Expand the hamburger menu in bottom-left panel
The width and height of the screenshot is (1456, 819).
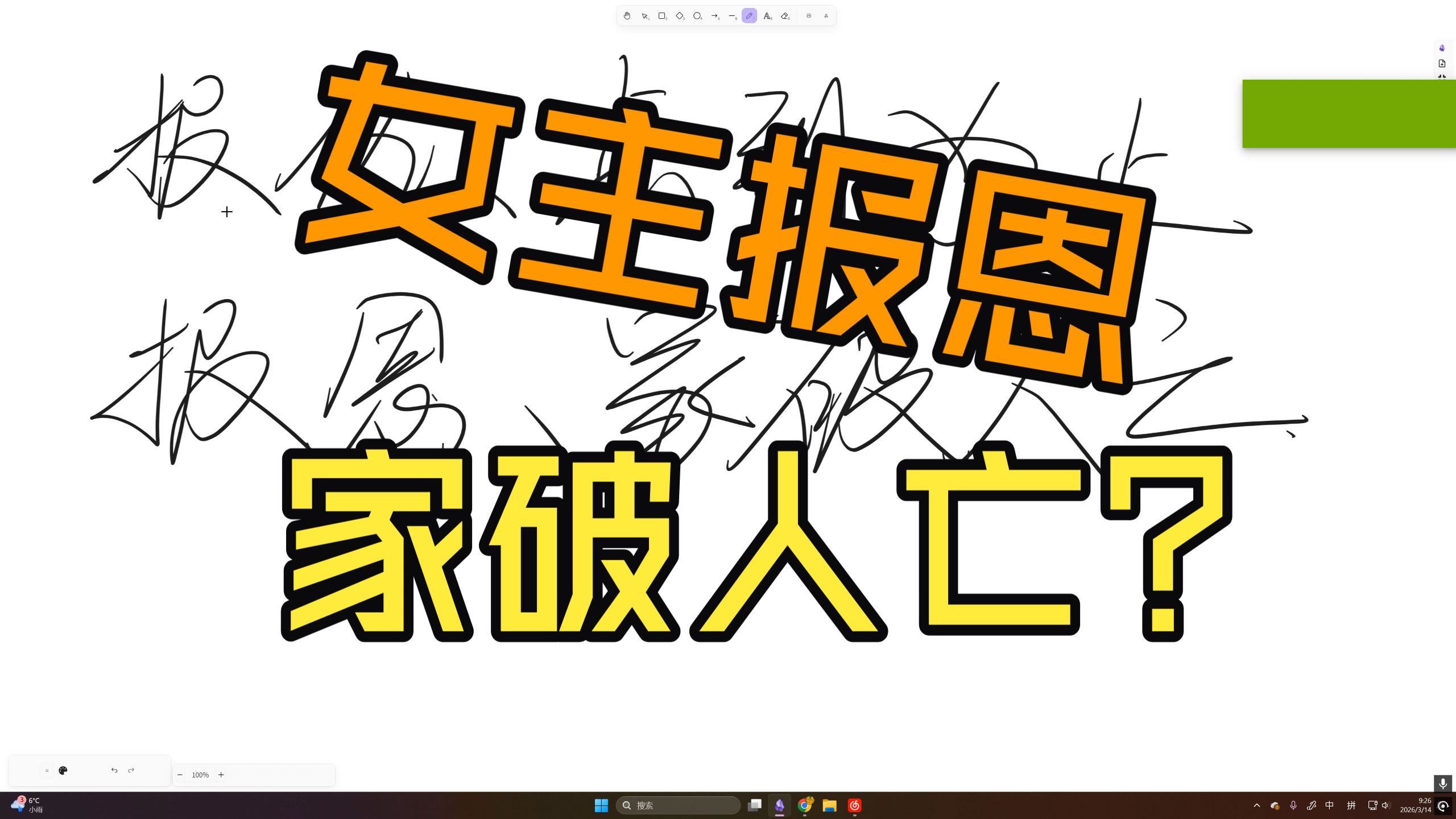click(x=47, y=770)
